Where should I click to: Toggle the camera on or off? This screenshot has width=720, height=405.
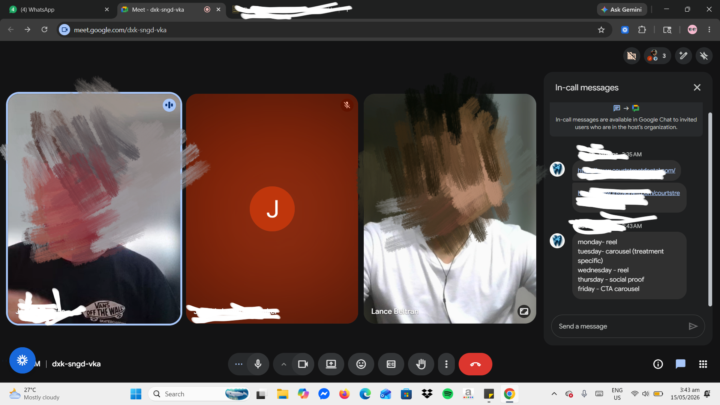coord(303,364)
